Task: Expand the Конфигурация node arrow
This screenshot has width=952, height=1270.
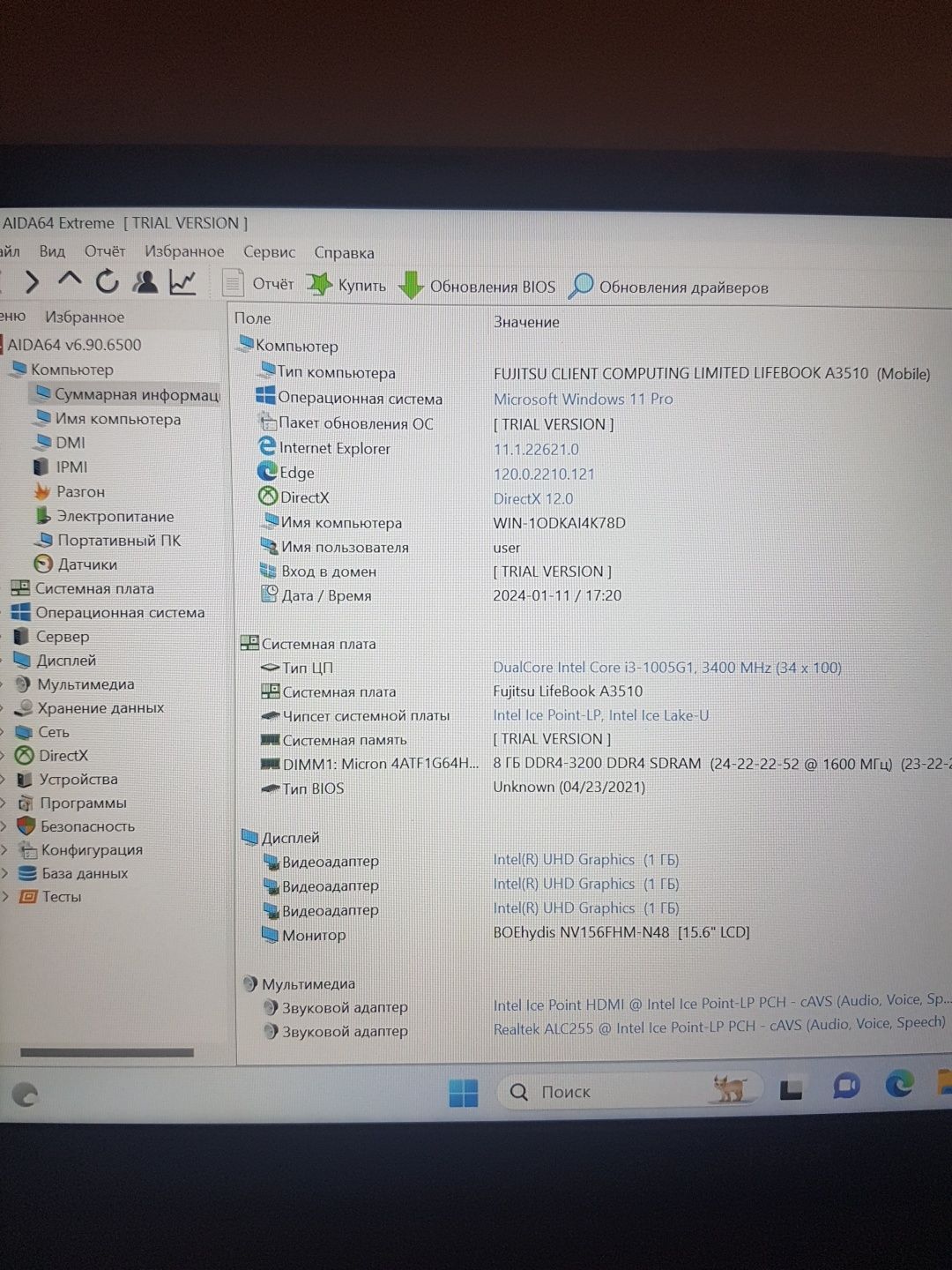Action: coord(5,849)
